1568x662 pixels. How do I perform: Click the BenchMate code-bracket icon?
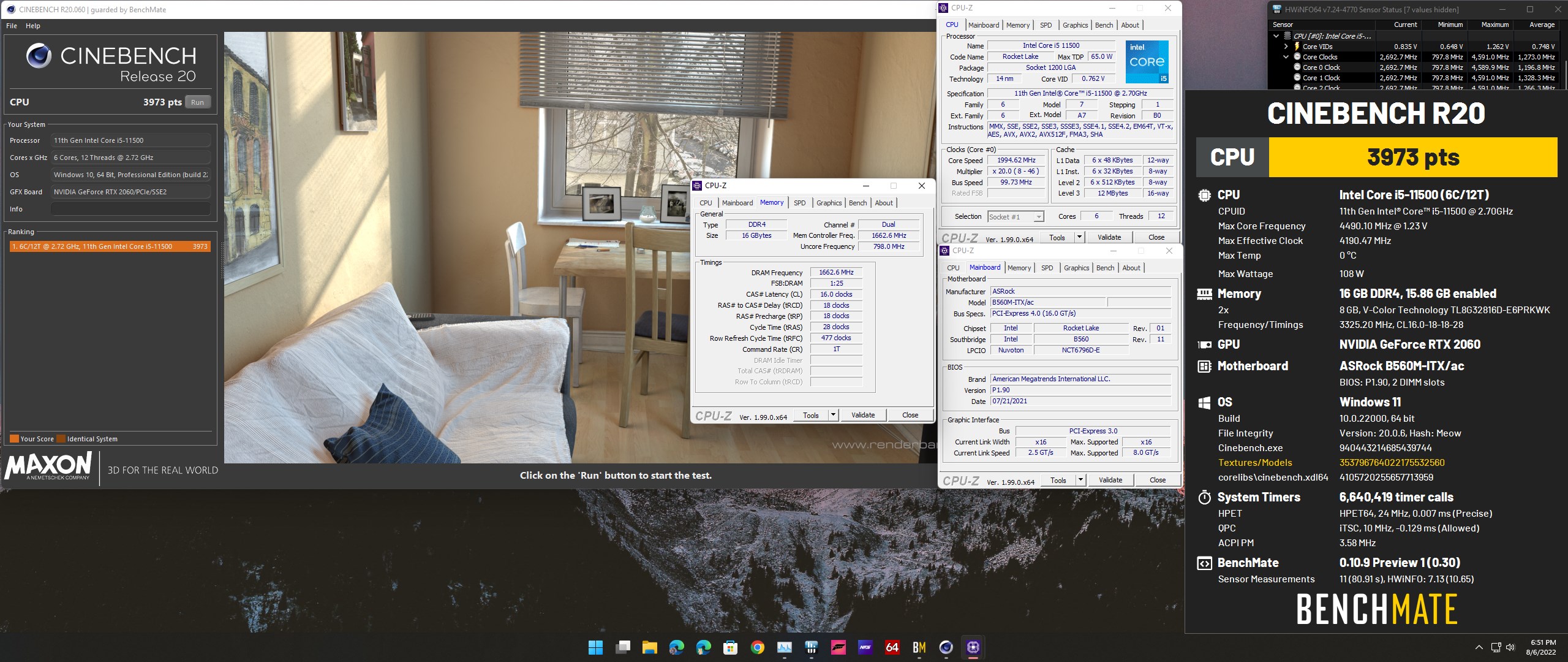(x=1204, y=563)
